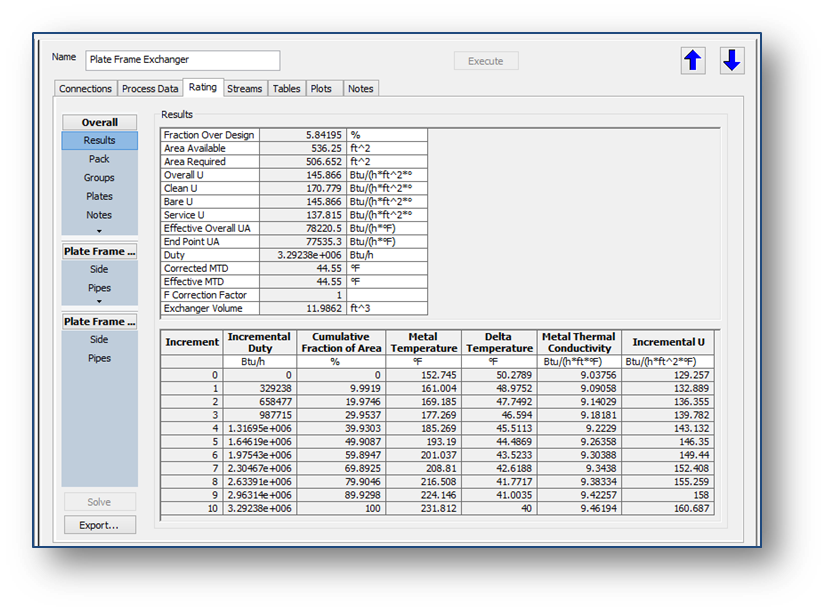Select the Overall U row value

pos(303,175)
